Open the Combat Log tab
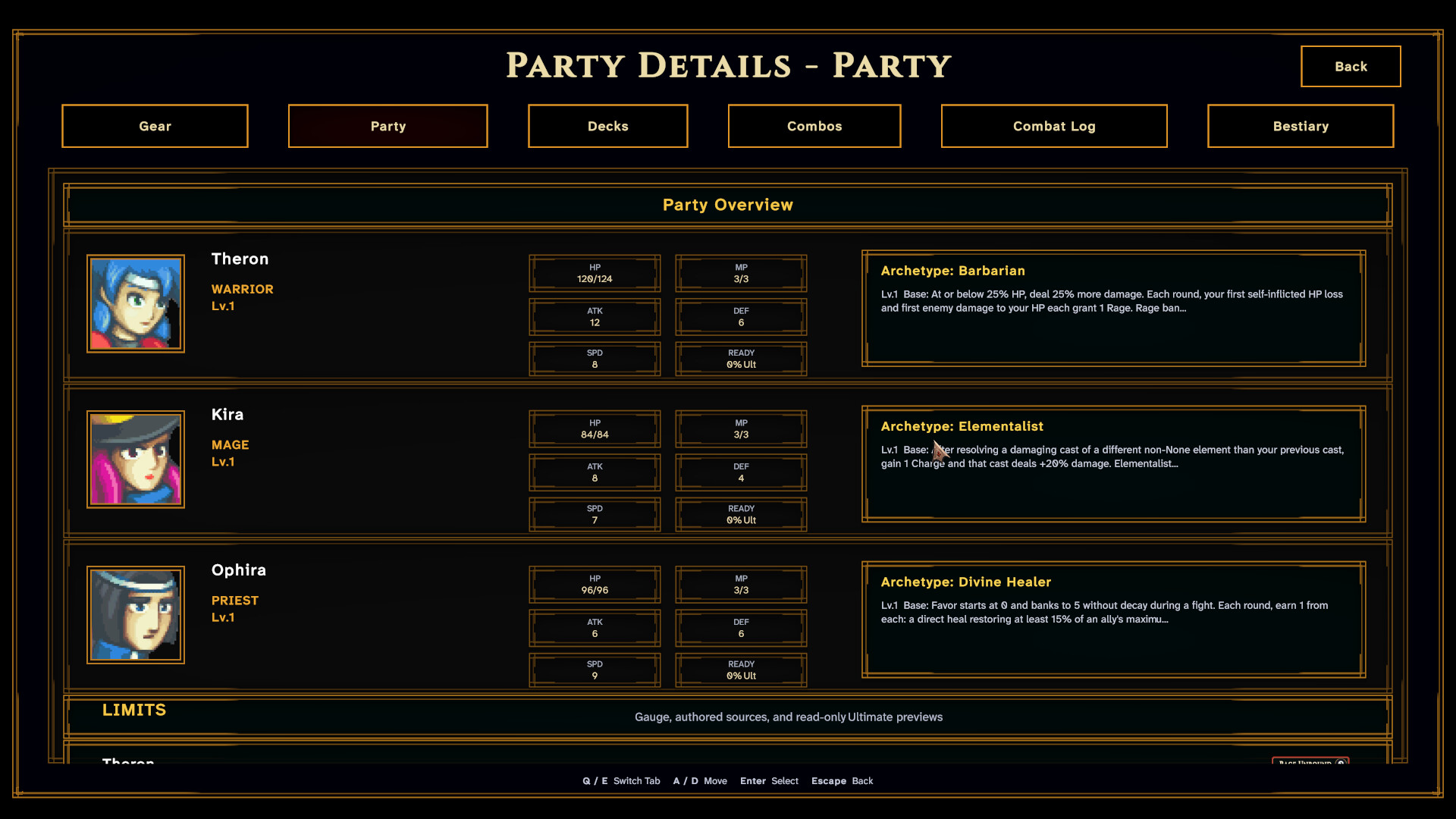This screenshot has height=819, width=1456. point(1054,126)
